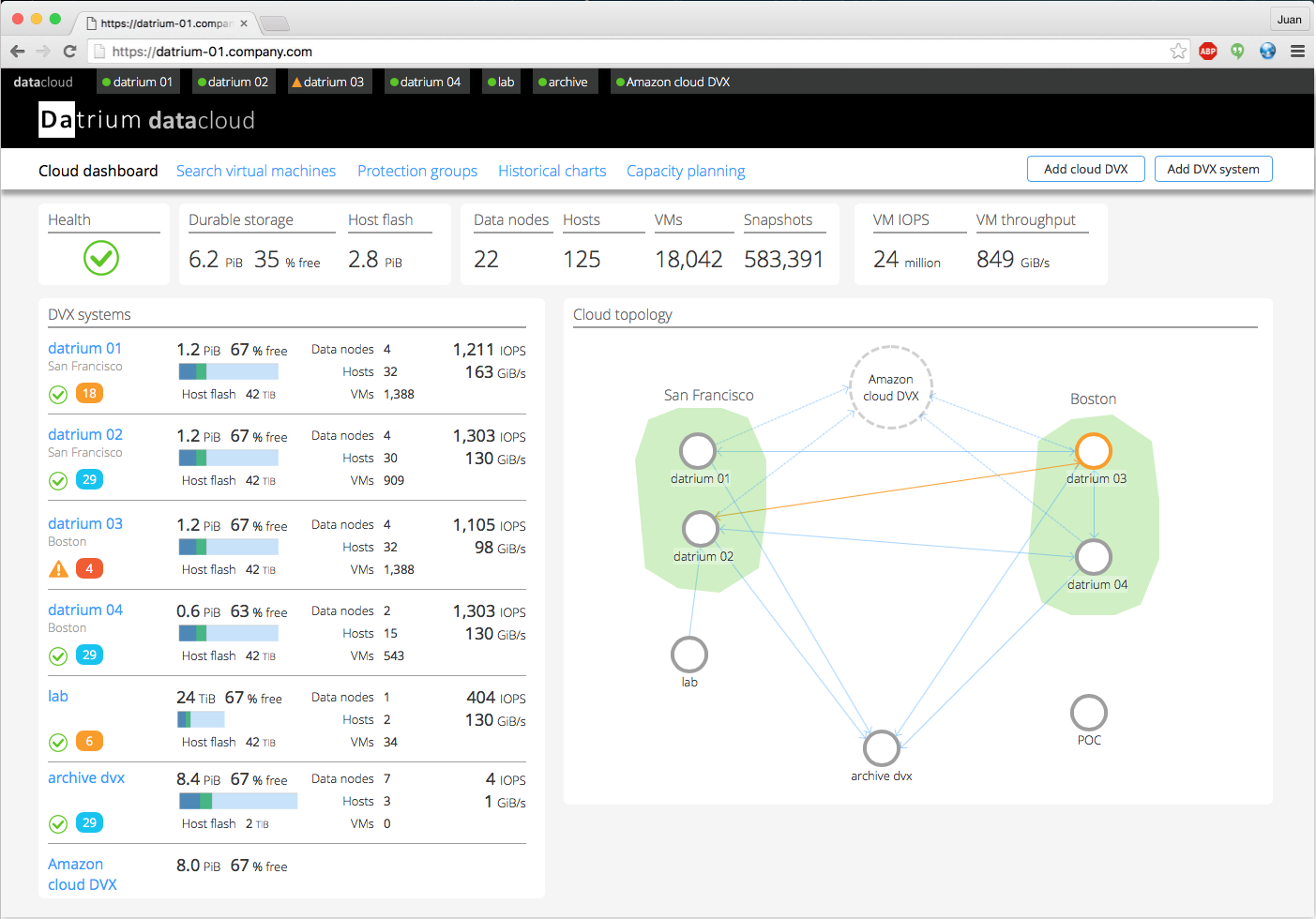Click blue badge 29 for datrium 04

pyautogui.click(x=89, y=655)
